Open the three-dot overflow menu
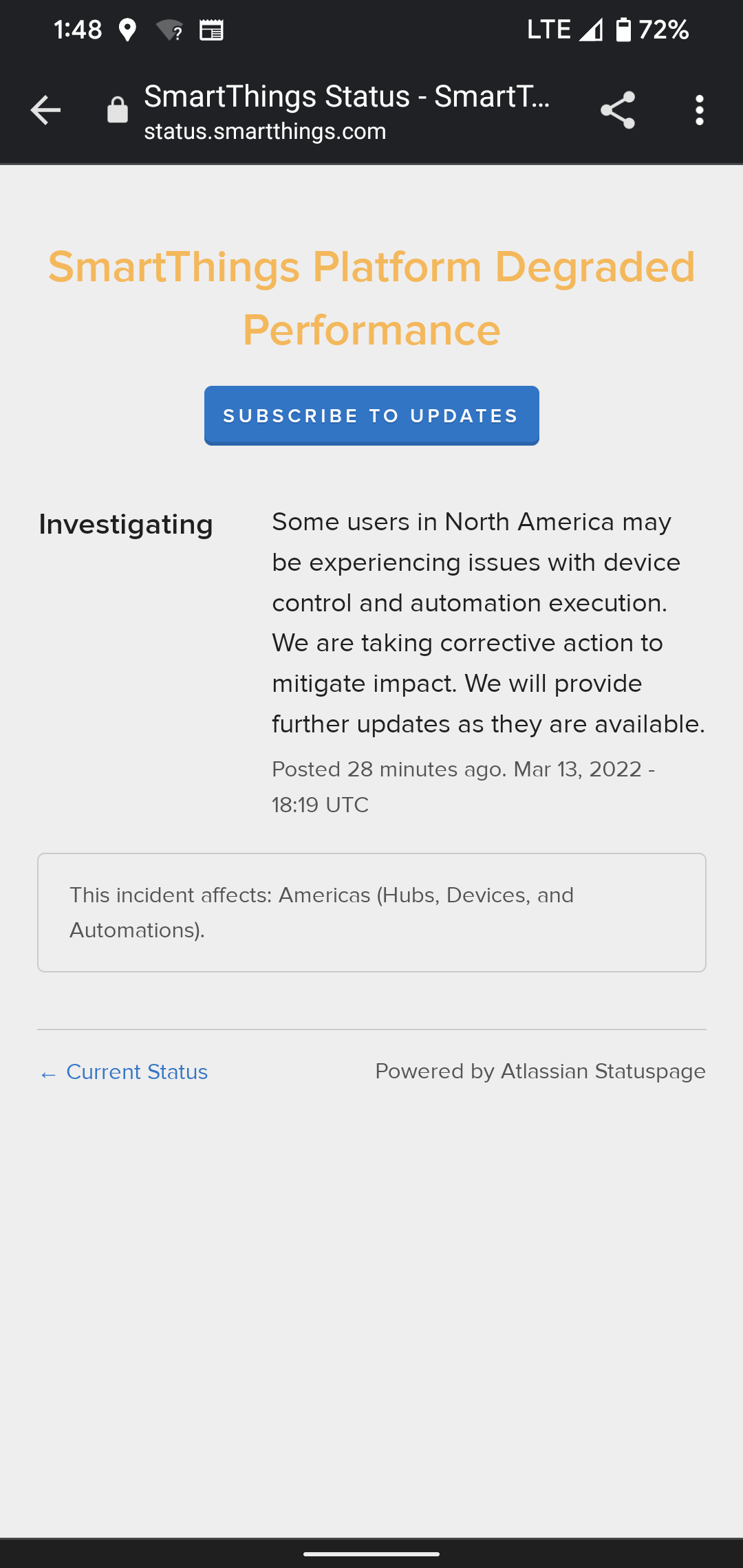 click(699, 109)
